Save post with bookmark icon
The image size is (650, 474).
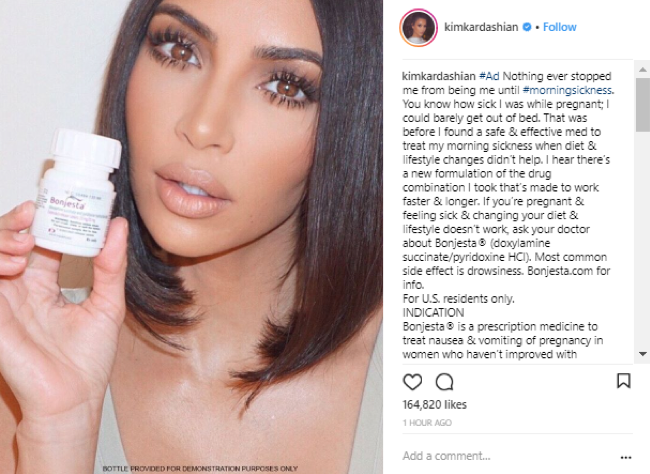click(x=623, y=380)
